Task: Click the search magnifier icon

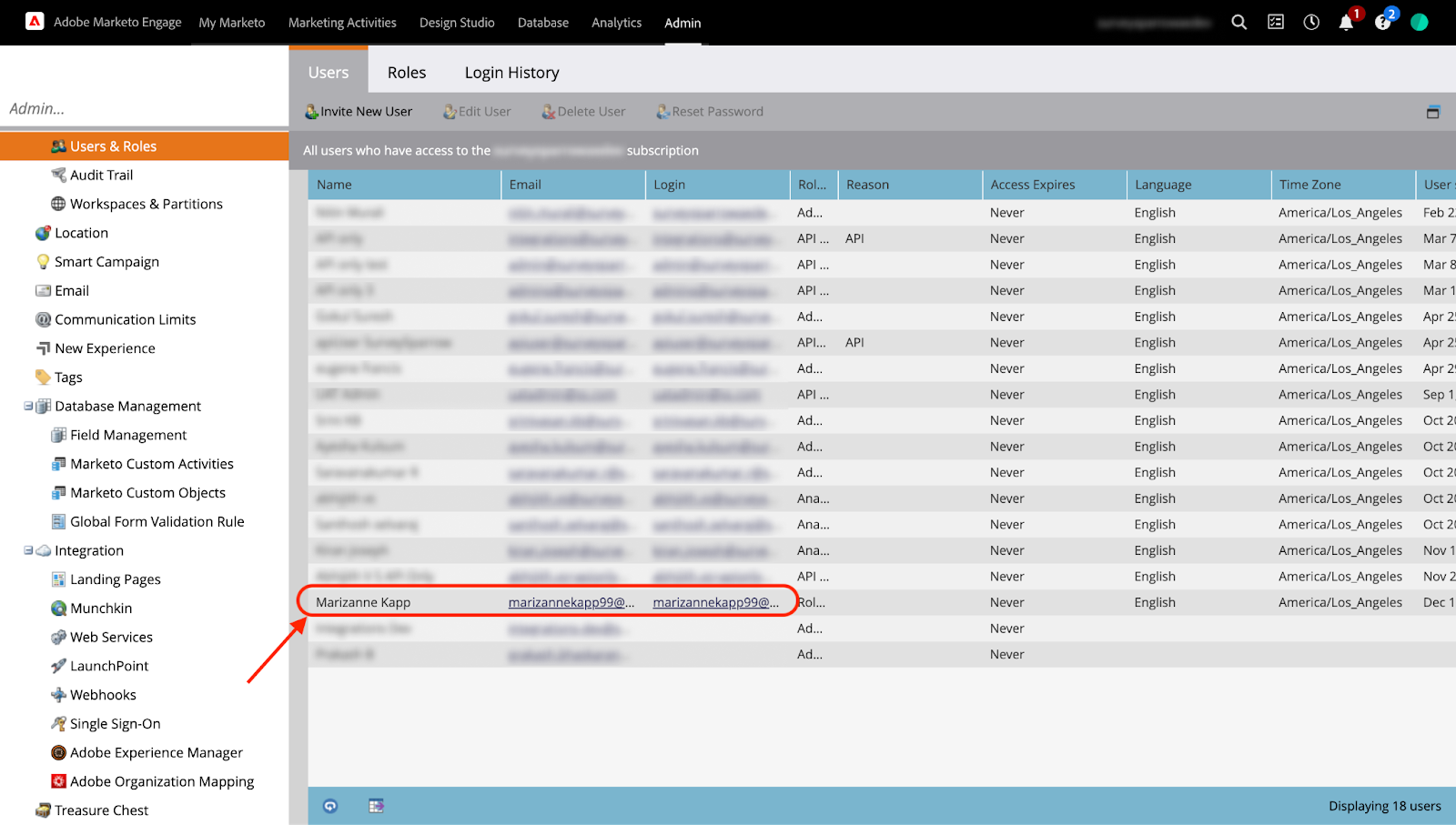Action: (1239, 23)
